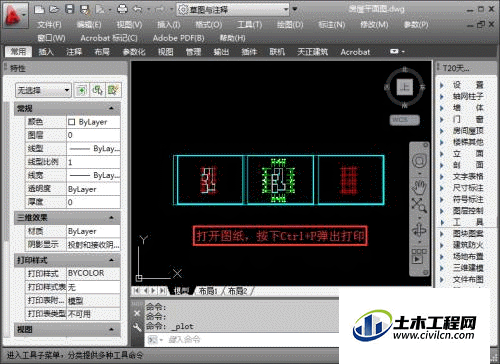Switch to the 天正建筑 ribbon tab

point(312,52)
